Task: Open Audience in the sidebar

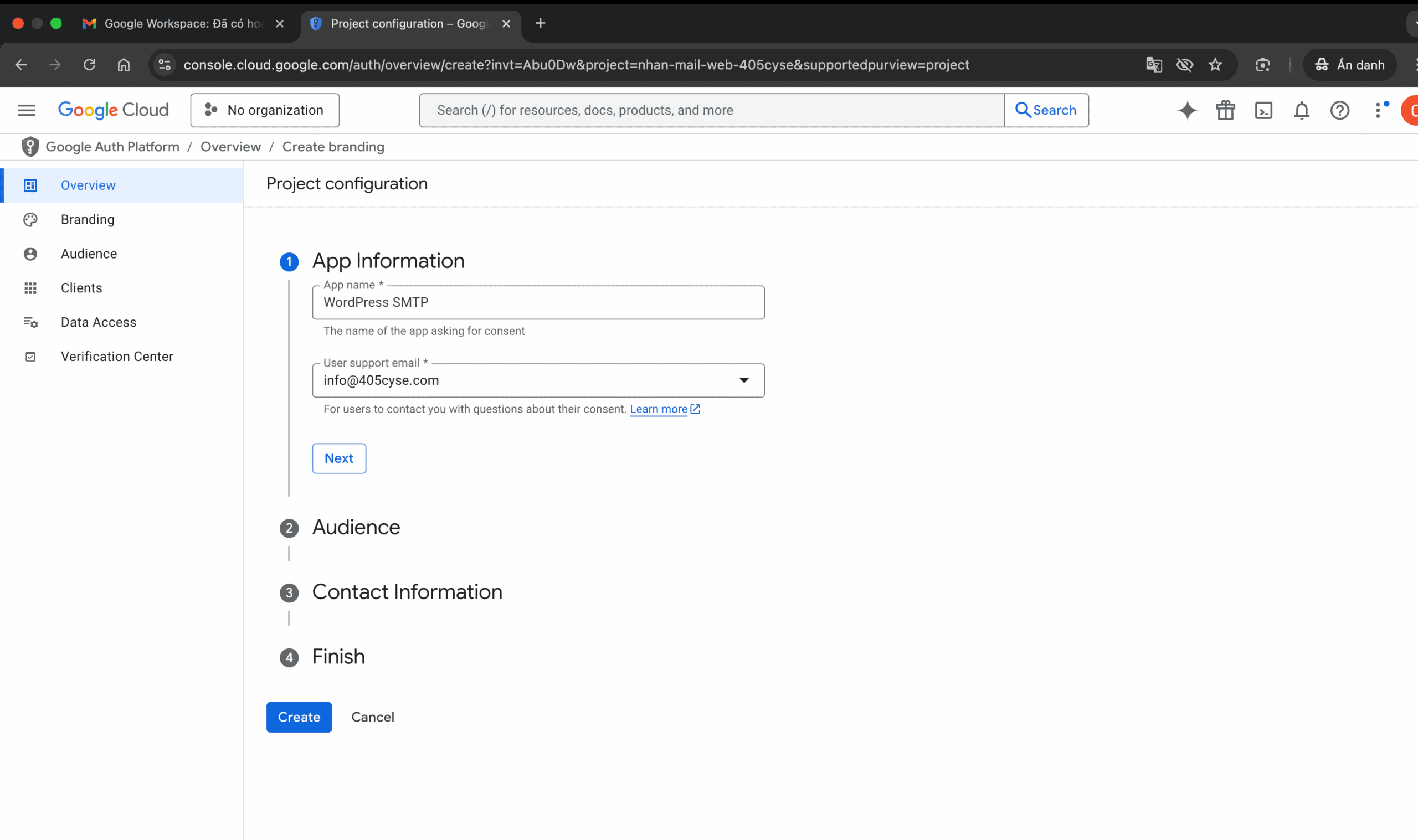Action: pyautogui.click(x=122, y=254)
